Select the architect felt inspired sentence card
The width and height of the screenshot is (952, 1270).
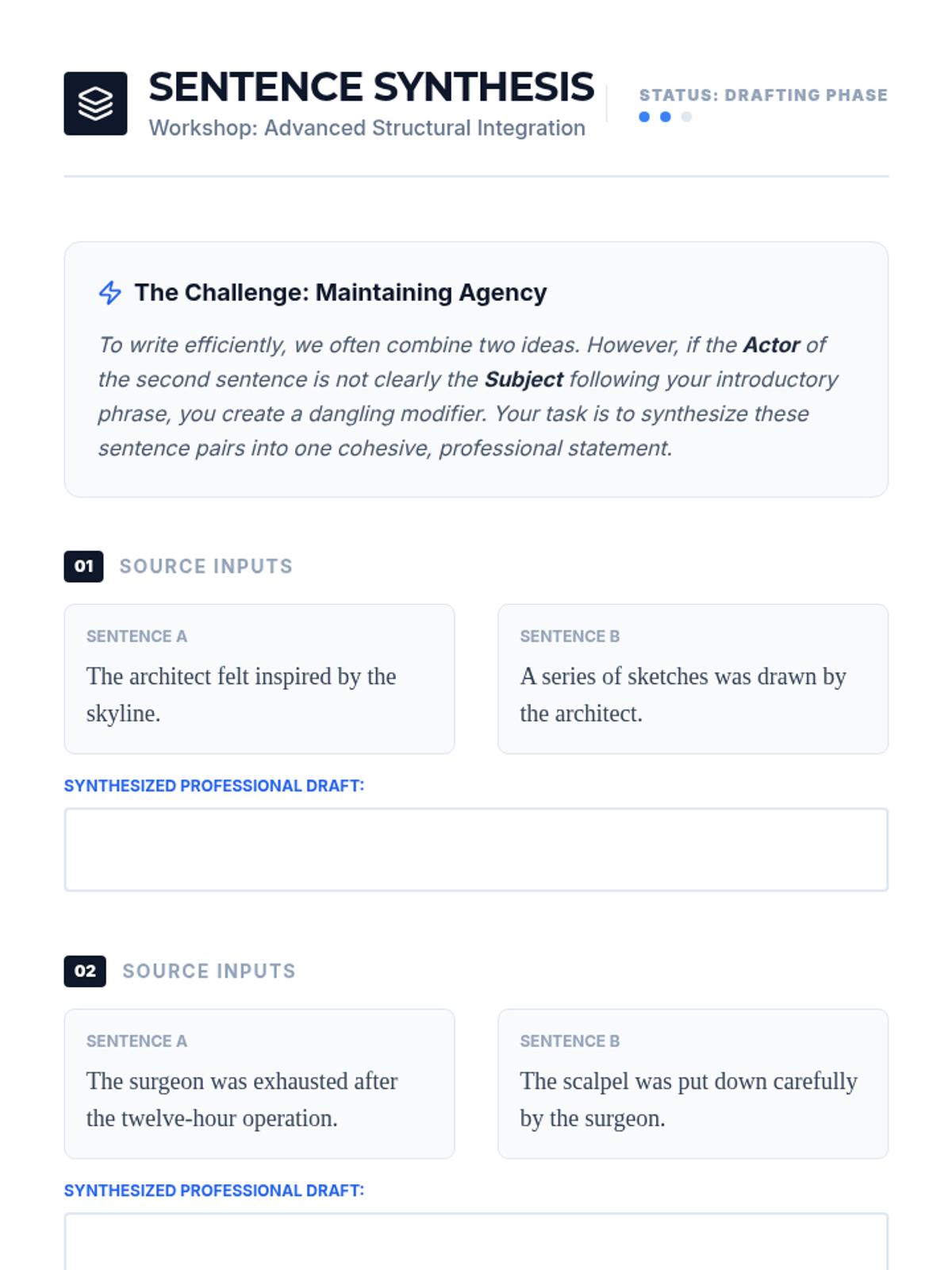point(259,679)
